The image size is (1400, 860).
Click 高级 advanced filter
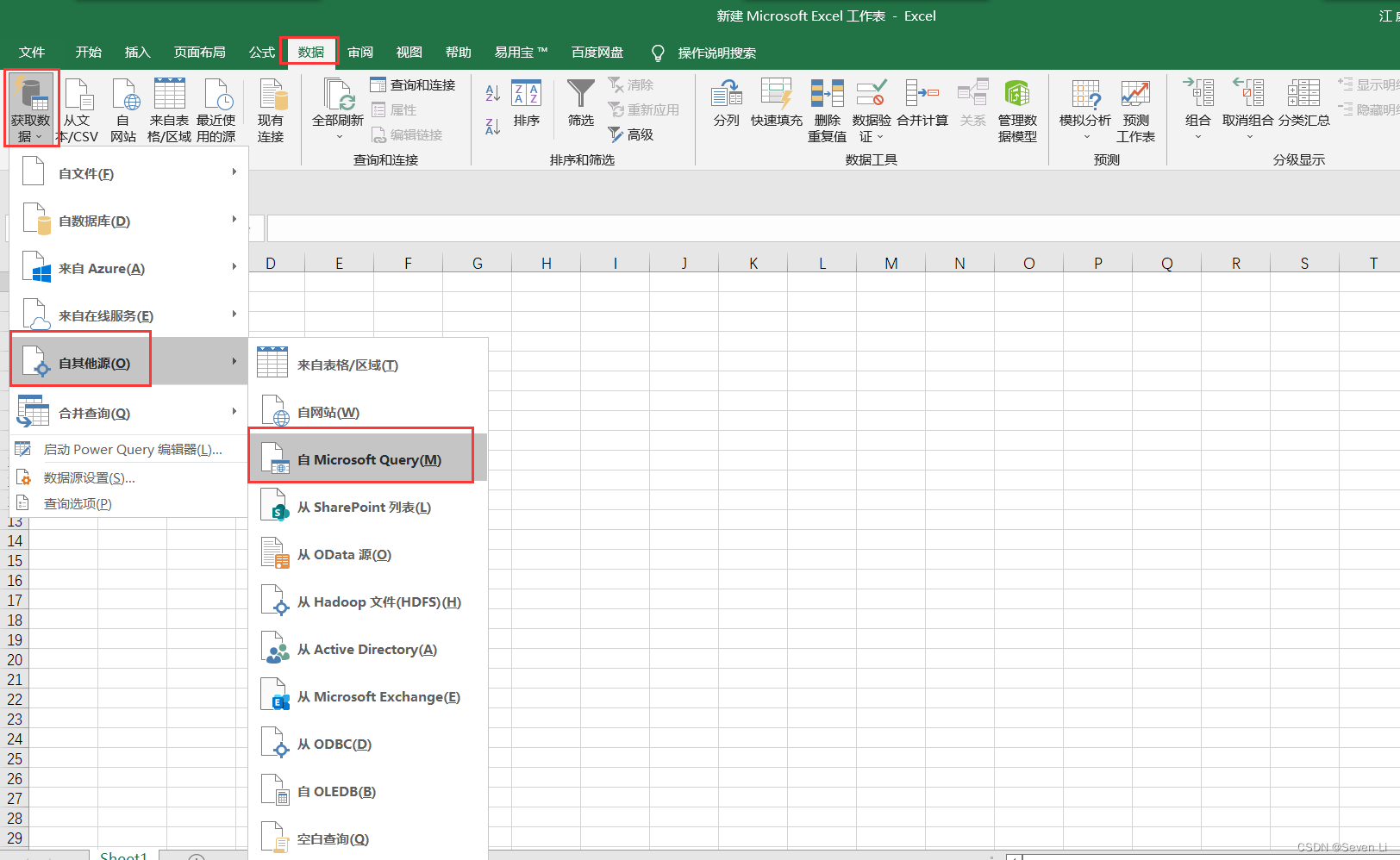point(632,134)
